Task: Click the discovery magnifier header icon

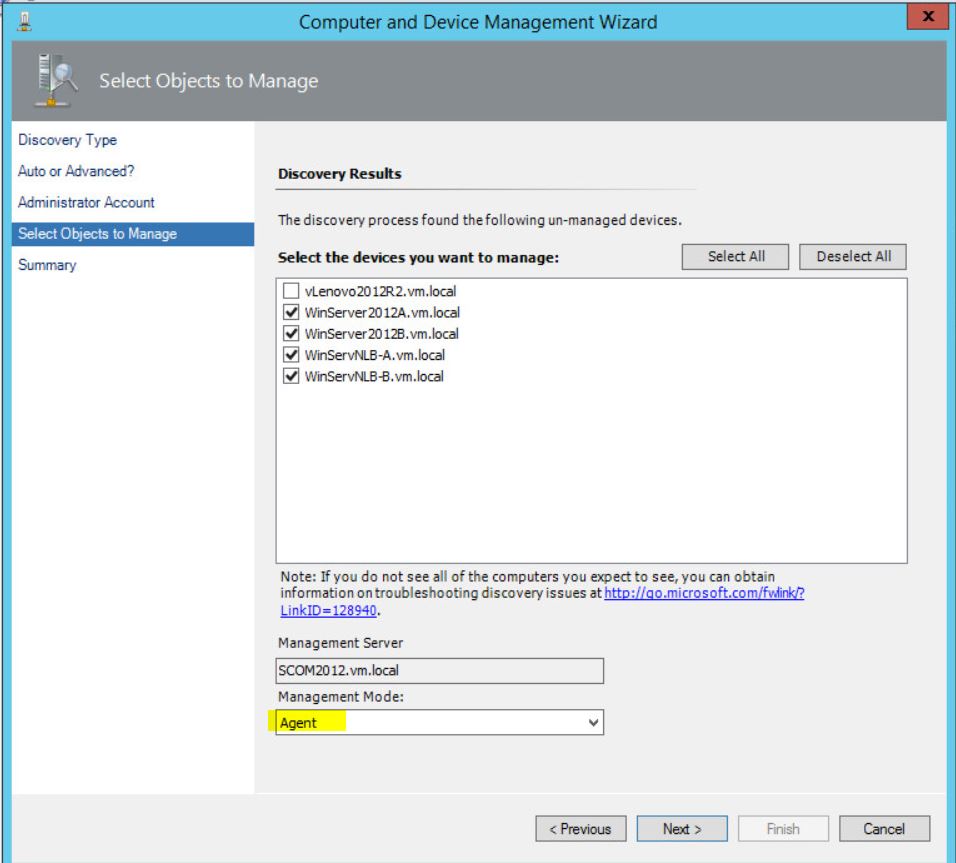Action: point(50,81)
